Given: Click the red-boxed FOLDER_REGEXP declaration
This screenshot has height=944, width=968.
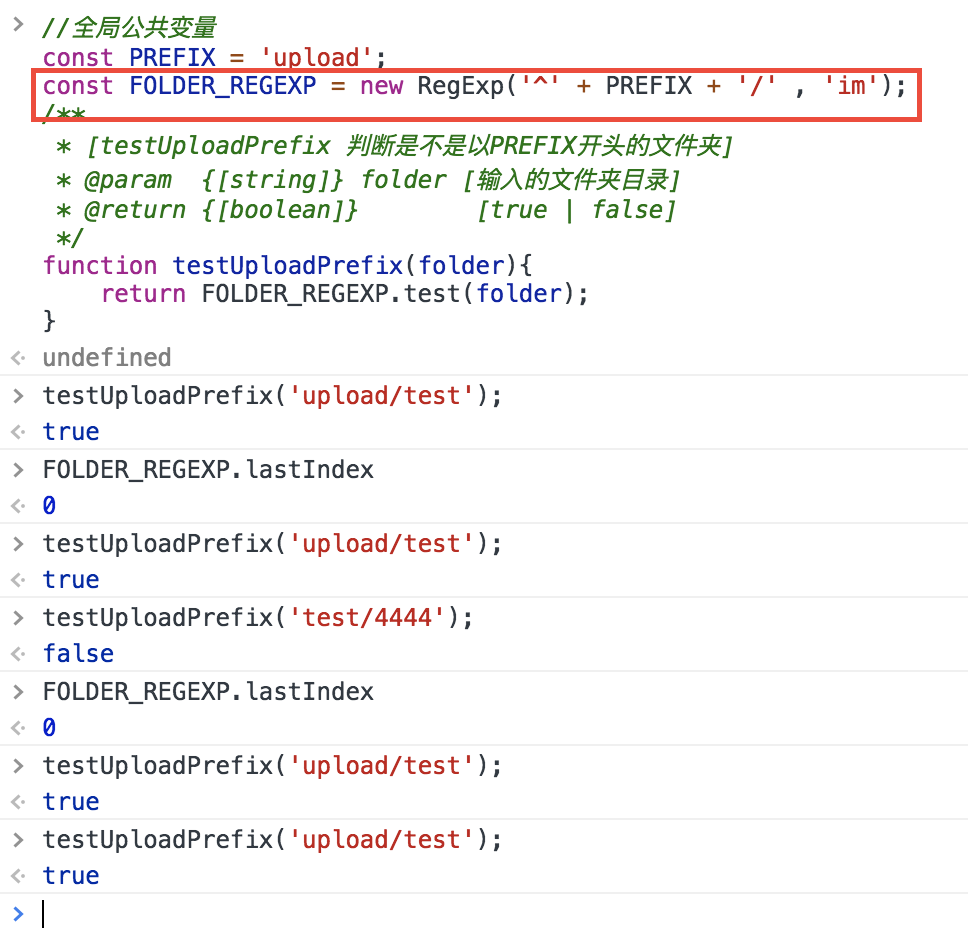Looking at the screenshot, I should coord(474,86).
